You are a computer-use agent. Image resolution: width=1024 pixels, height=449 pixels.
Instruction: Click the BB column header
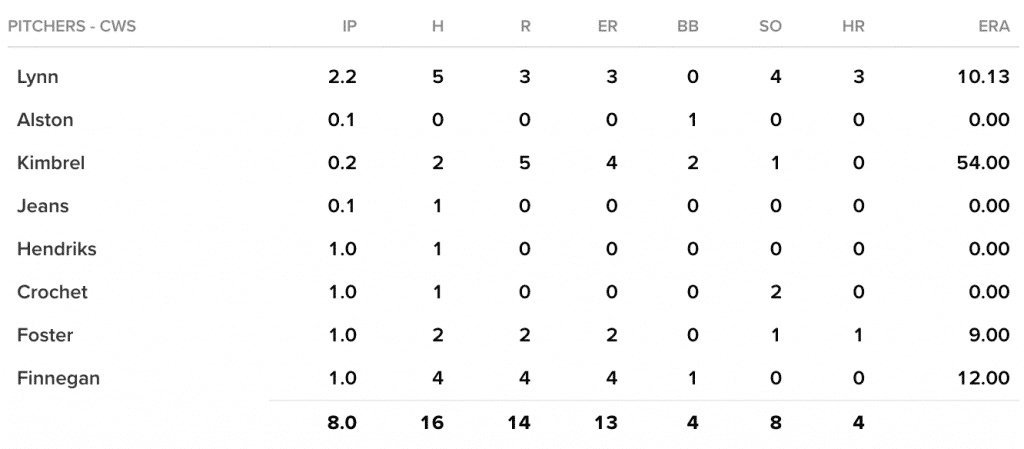[x=688, y=27]
